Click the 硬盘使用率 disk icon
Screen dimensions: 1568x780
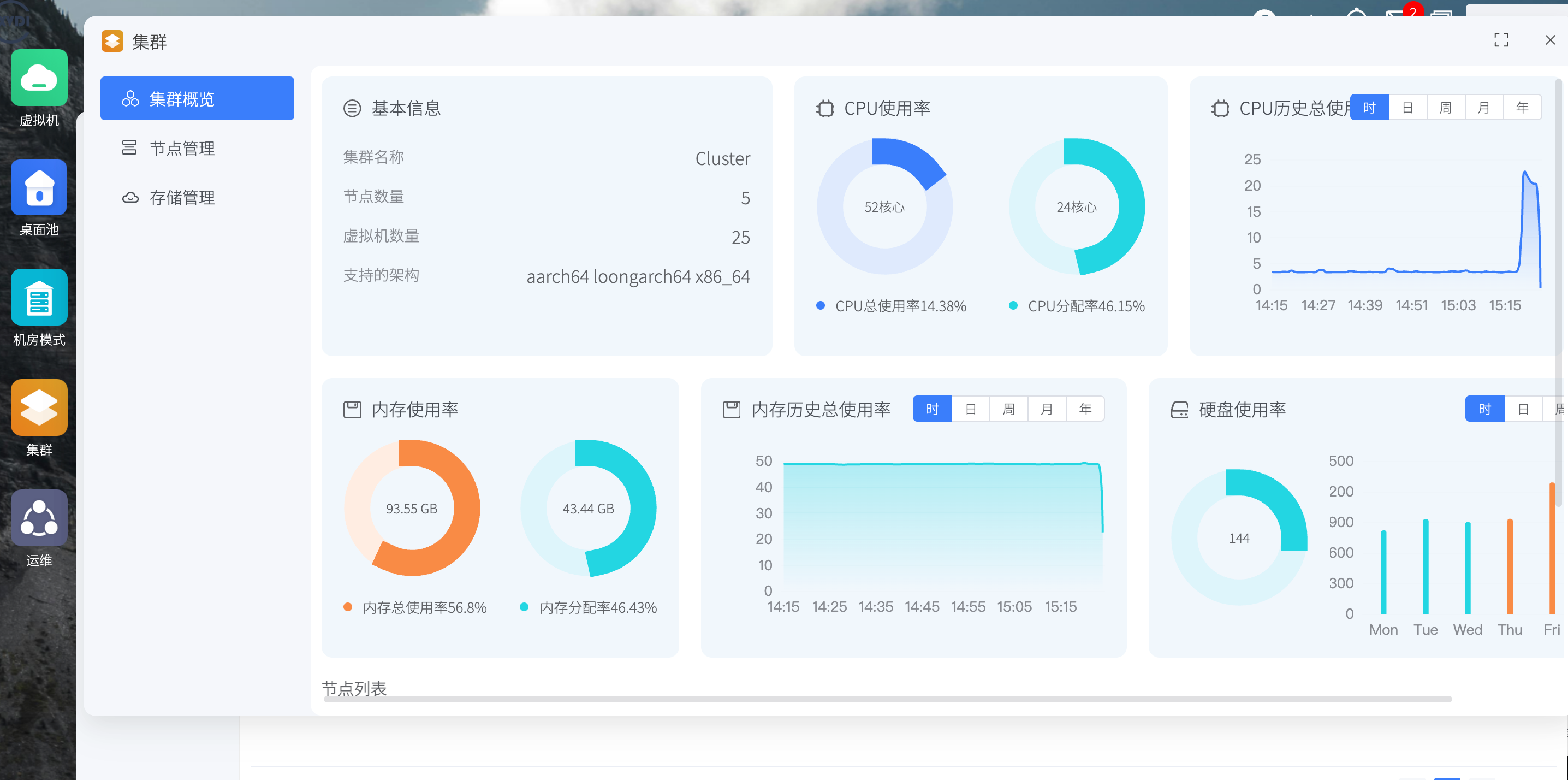point(1180,410)
